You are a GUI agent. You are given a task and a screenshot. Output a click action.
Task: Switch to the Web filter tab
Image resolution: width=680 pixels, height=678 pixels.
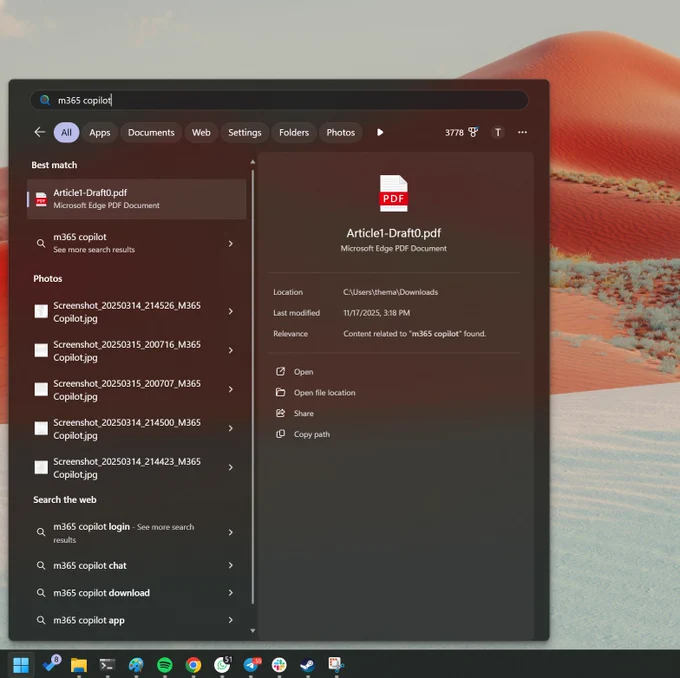[x=201, y=132]
